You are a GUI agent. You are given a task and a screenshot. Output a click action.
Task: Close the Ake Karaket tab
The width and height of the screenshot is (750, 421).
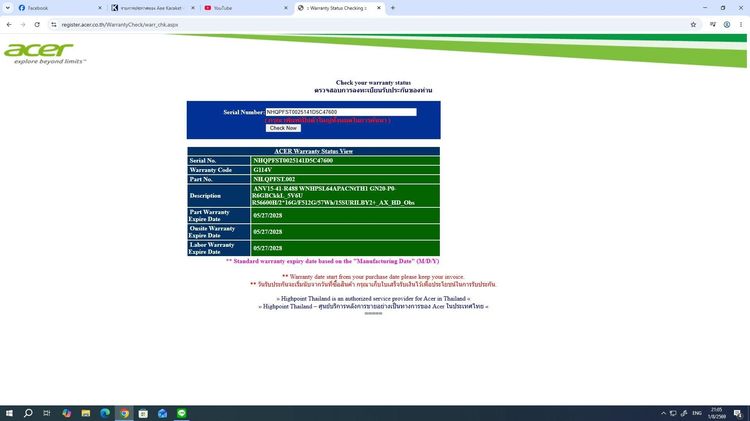pos(193,8)
